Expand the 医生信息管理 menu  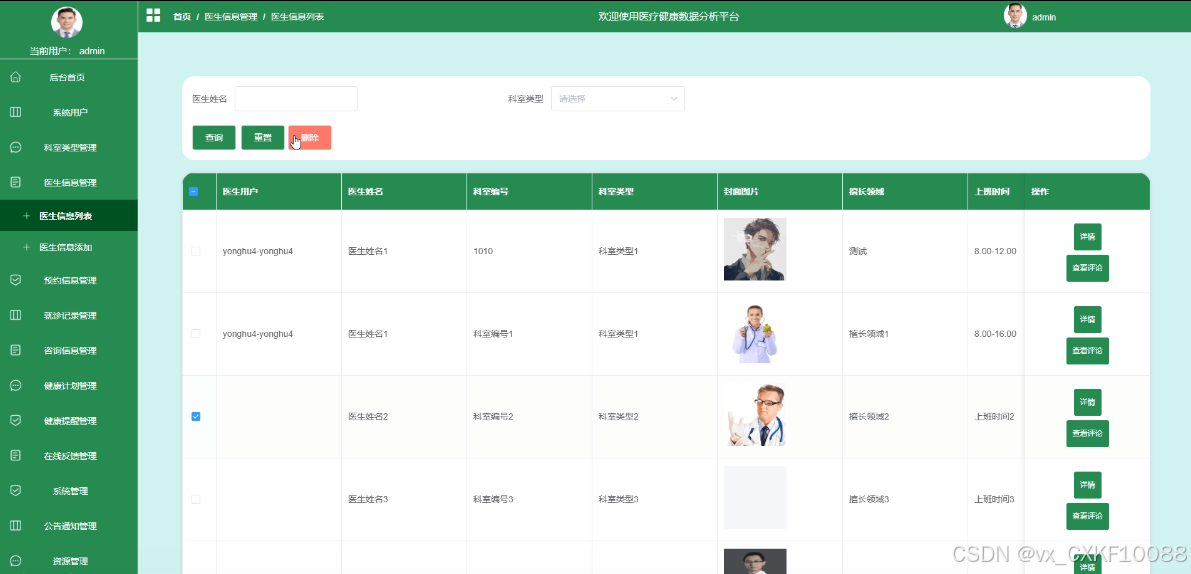[69, 182]
